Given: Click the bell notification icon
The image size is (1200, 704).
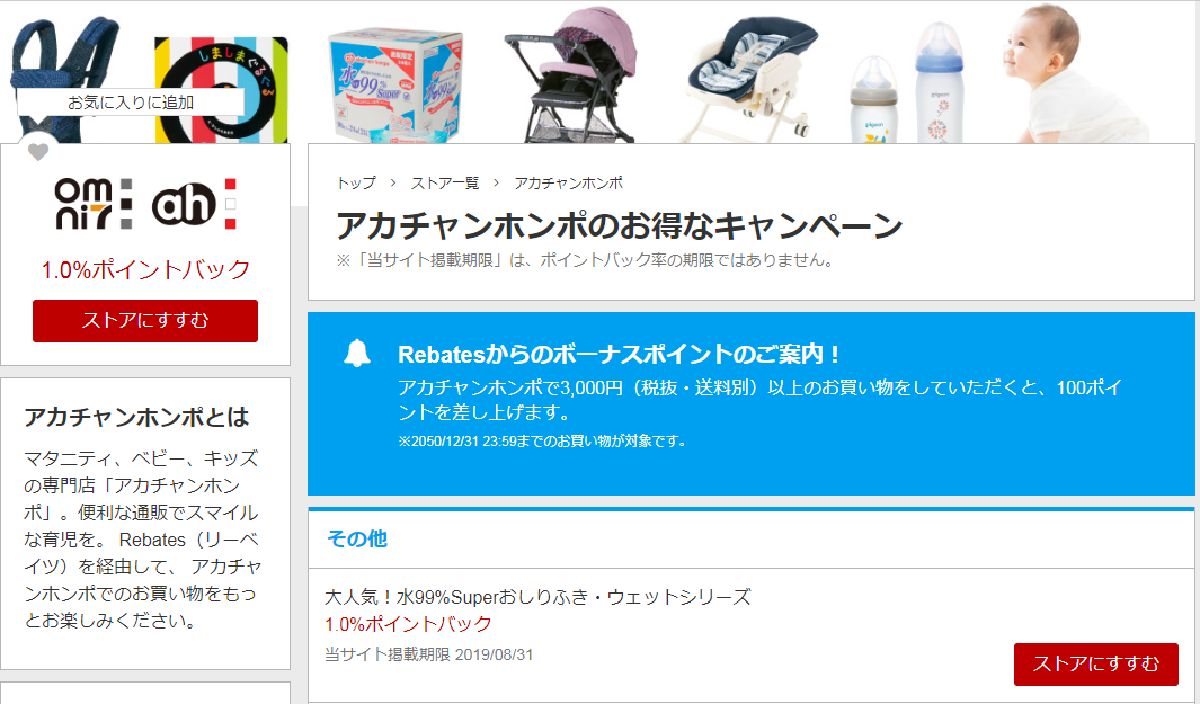Looking at the screenshot, I should tap(357, 353).
